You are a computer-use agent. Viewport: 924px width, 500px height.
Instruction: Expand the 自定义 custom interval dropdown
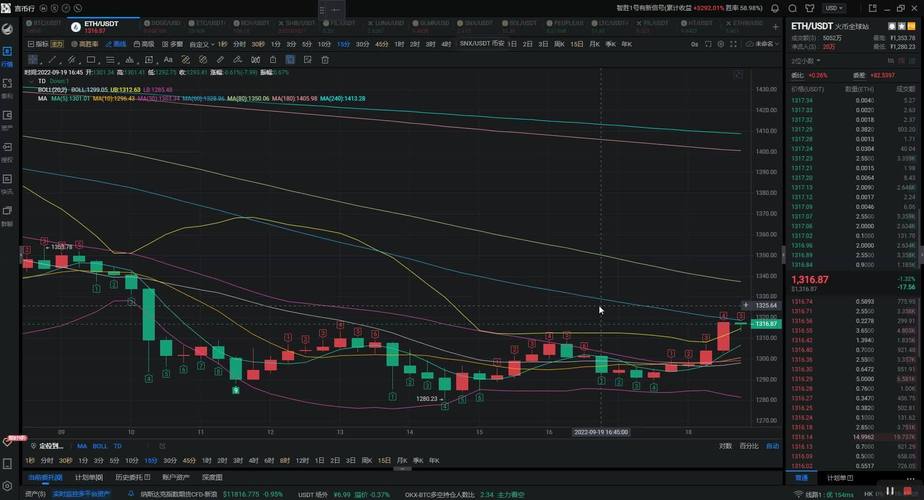pos(201,44)
